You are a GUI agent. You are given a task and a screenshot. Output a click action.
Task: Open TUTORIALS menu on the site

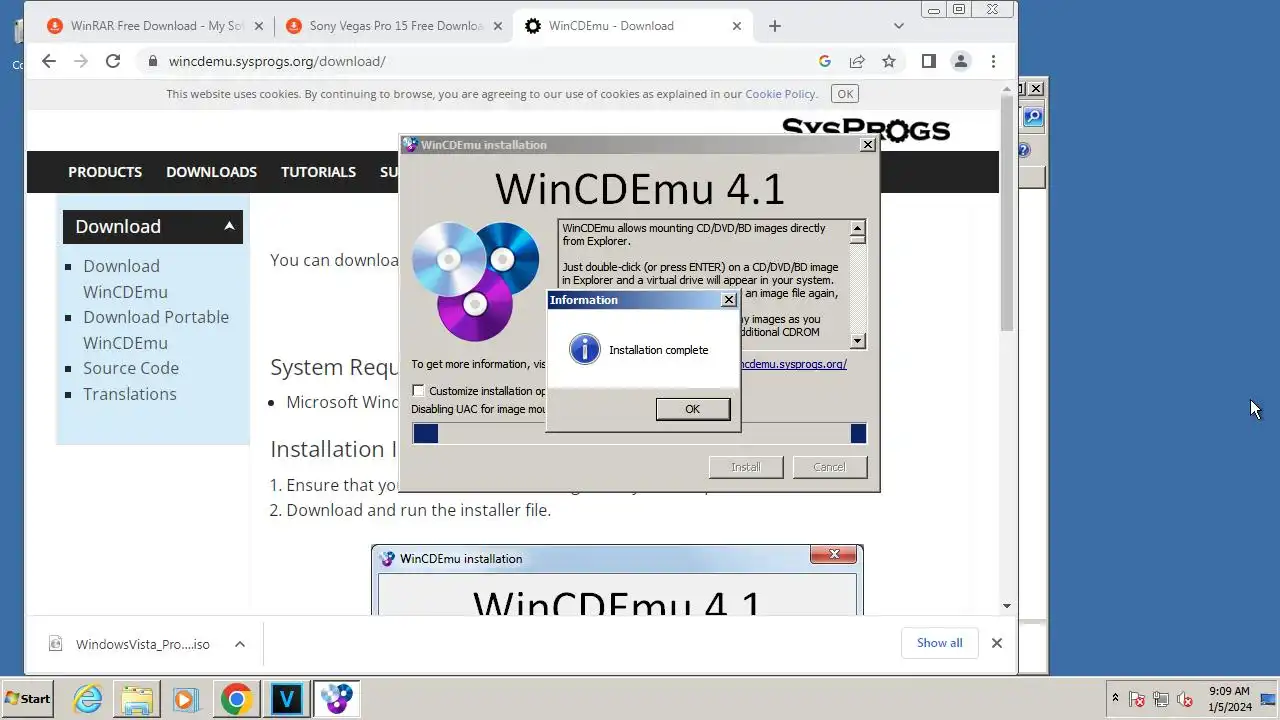(318, 172)
